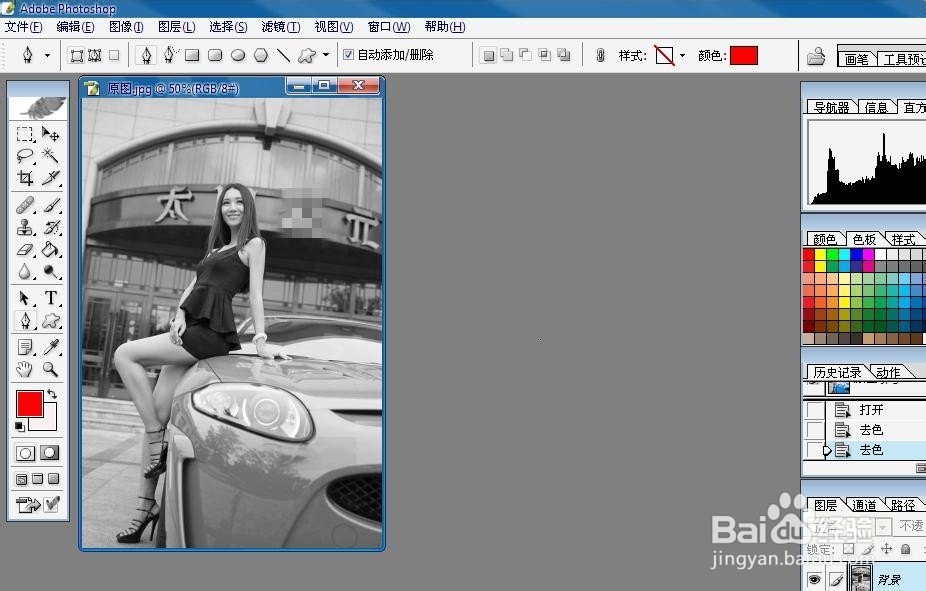Screen dimensions: 926x591
Task: Open the 样式 style picker dropdown
Action: coord(683,55)
